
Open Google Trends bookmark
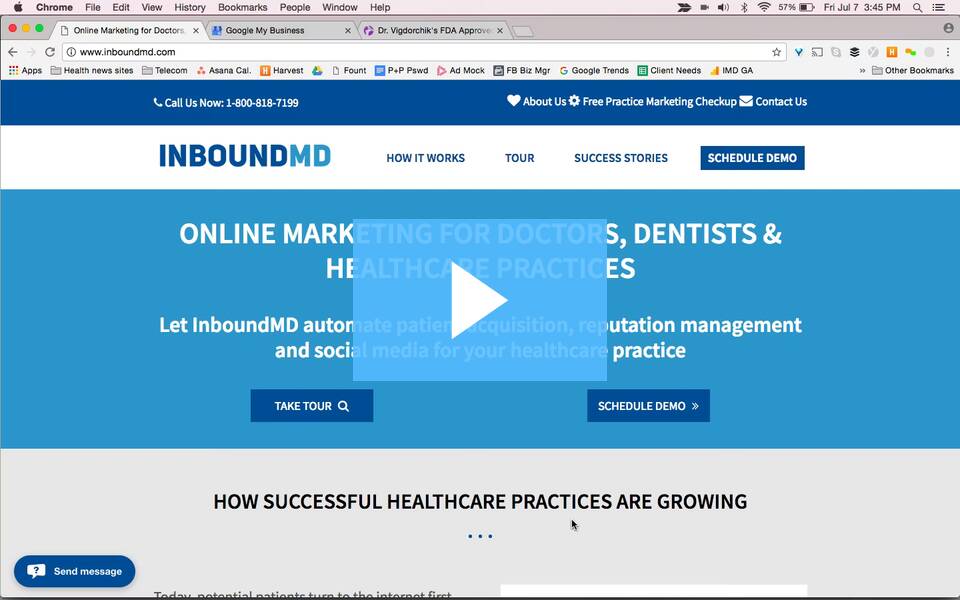(594, 70)
